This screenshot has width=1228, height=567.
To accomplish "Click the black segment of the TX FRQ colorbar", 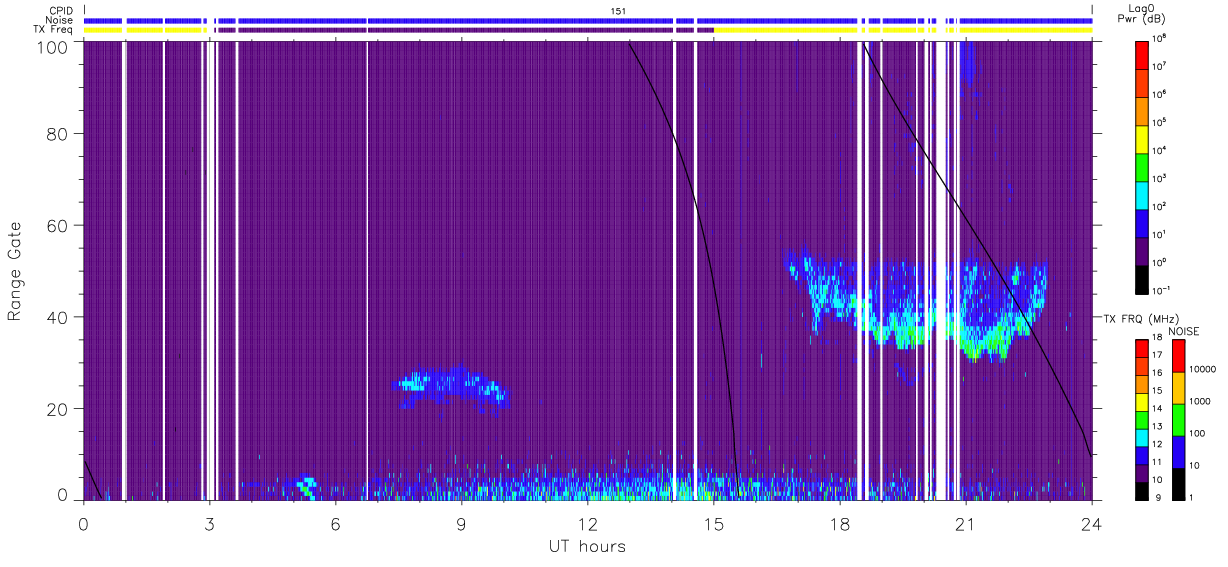I will pos(1142,489).
